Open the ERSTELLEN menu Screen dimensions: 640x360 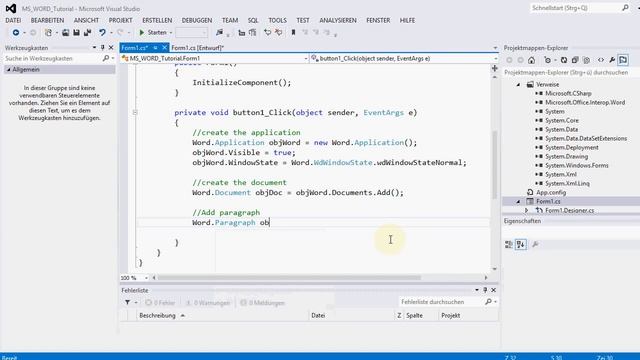(157, 20)
